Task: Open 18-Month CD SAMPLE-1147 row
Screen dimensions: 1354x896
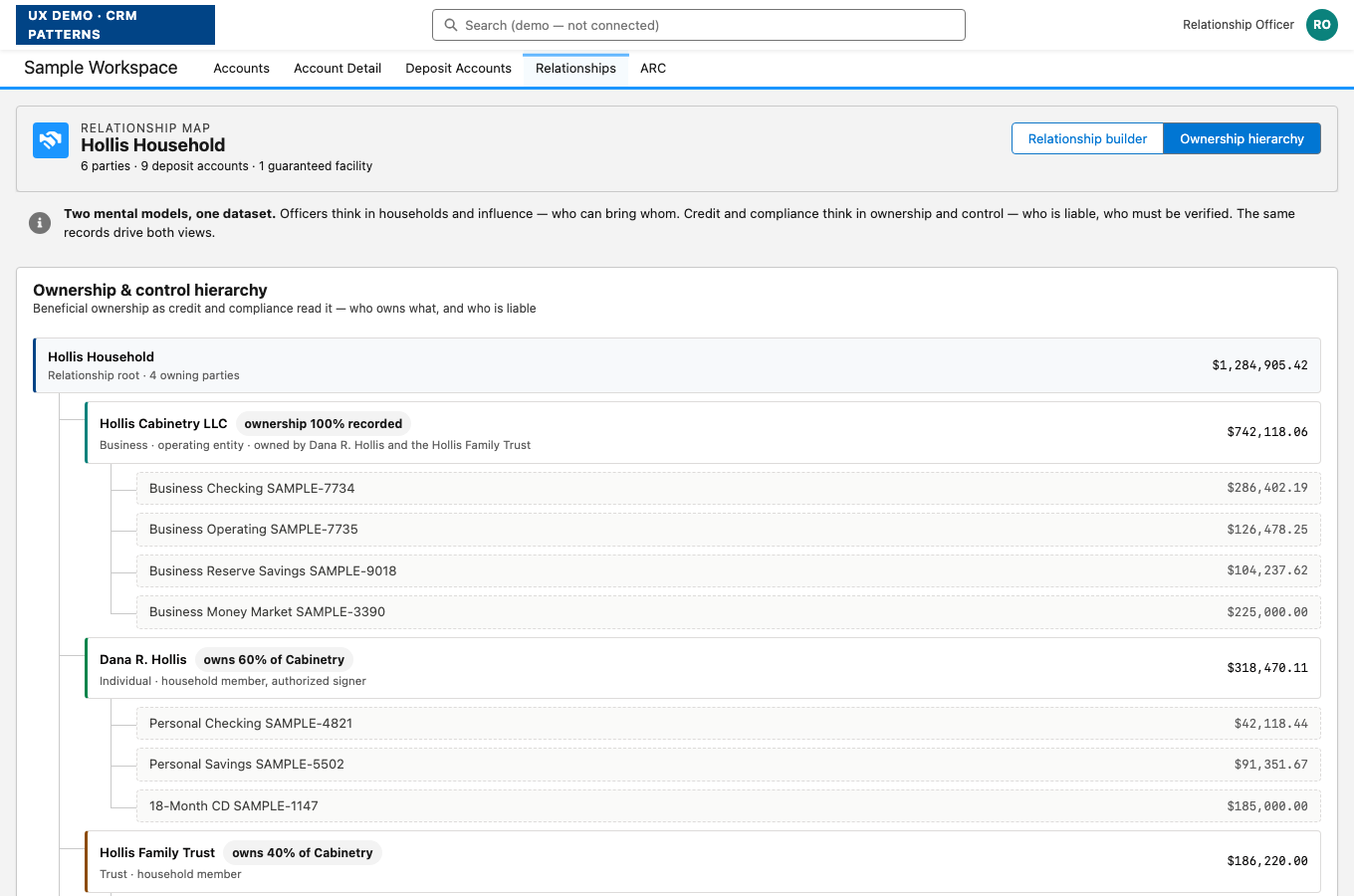Action: point(729,806)
